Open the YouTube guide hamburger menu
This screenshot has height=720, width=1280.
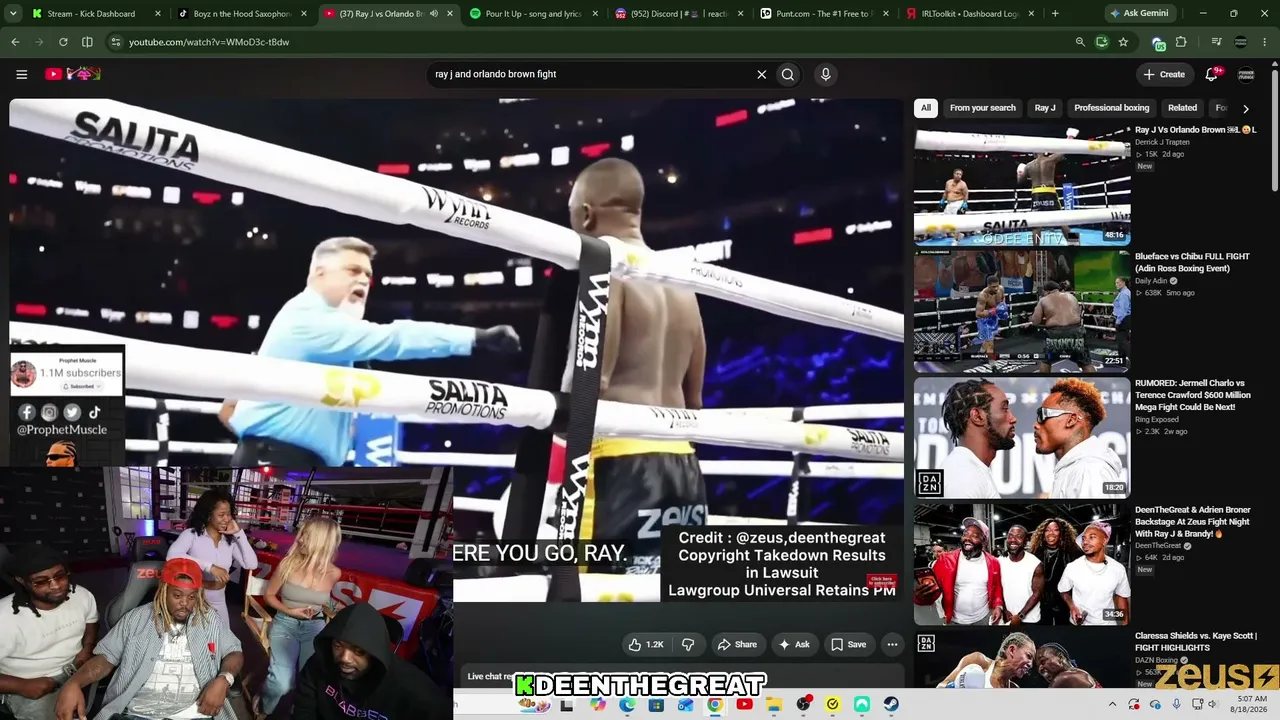click(21, 74)
